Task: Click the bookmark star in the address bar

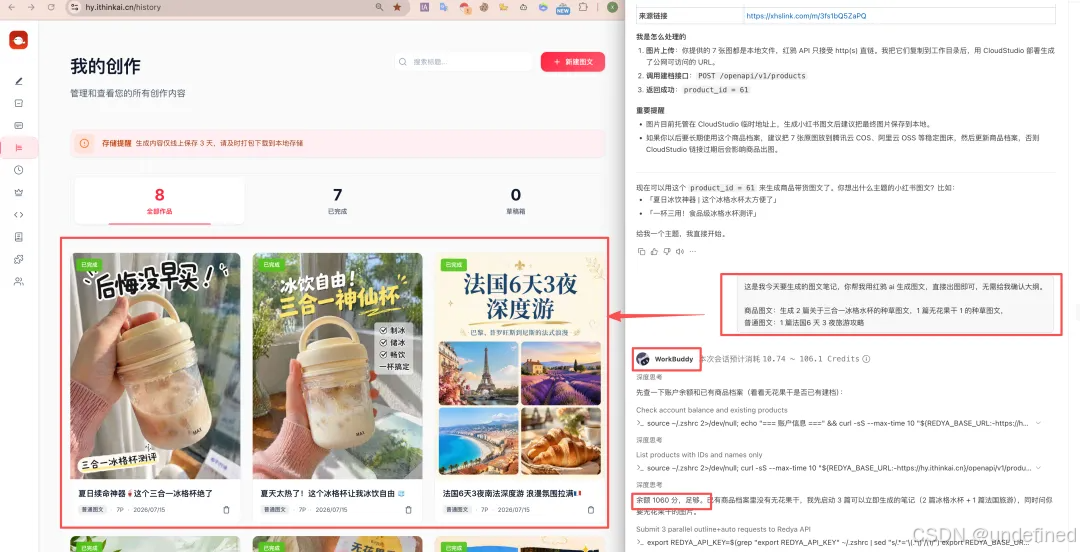Action: coord(397,7)
